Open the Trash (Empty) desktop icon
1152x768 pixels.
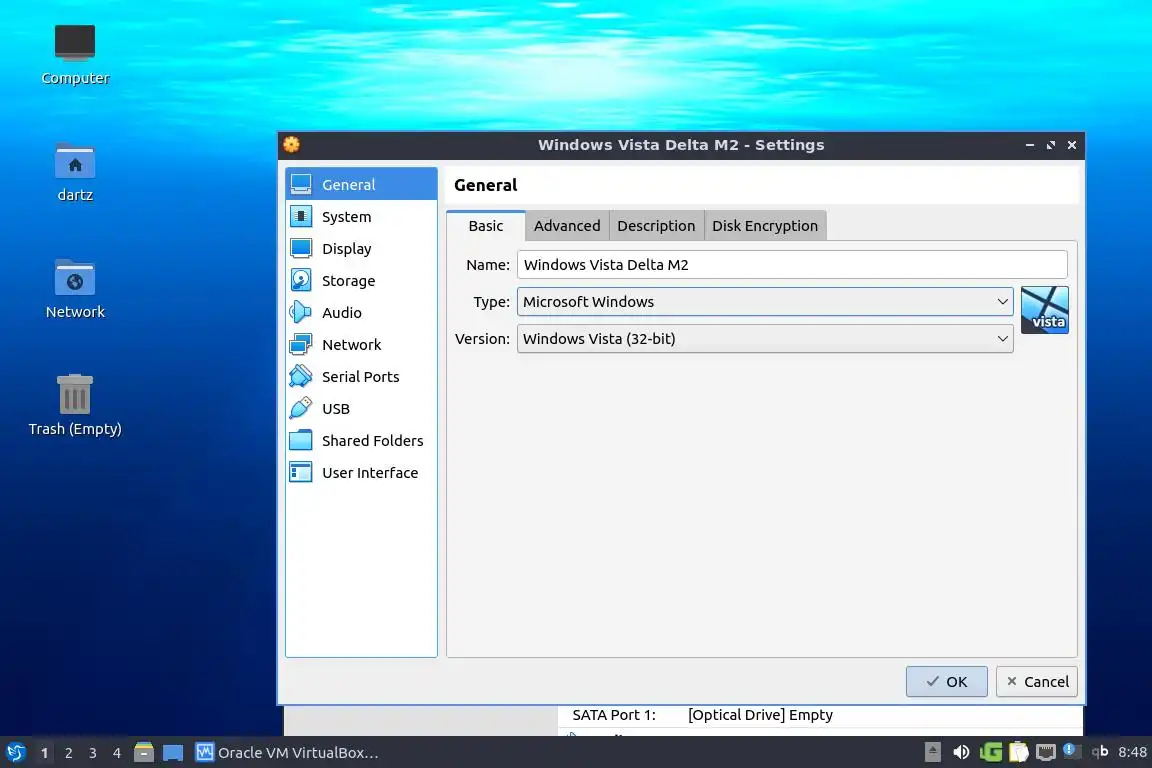coord(75,406)
